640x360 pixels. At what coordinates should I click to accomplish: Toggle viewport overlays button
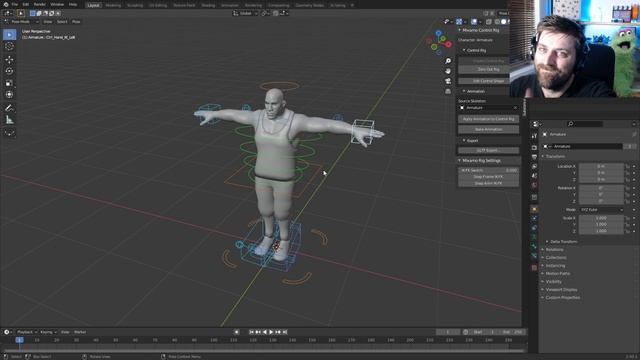coord(474,22)
